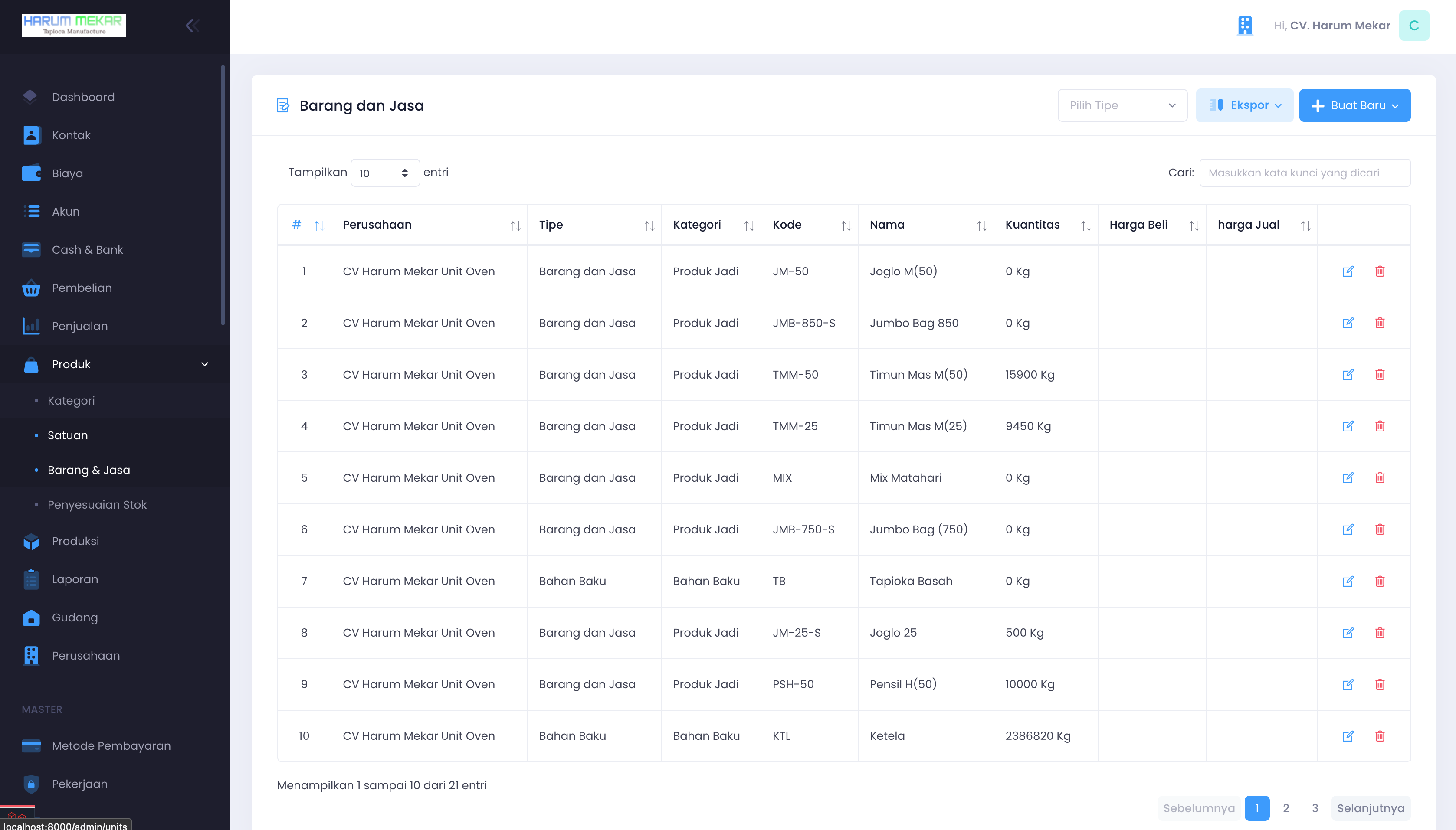Edit the Ketela item
This screenshot has width=1456, height=830.
pos(1348,736)
